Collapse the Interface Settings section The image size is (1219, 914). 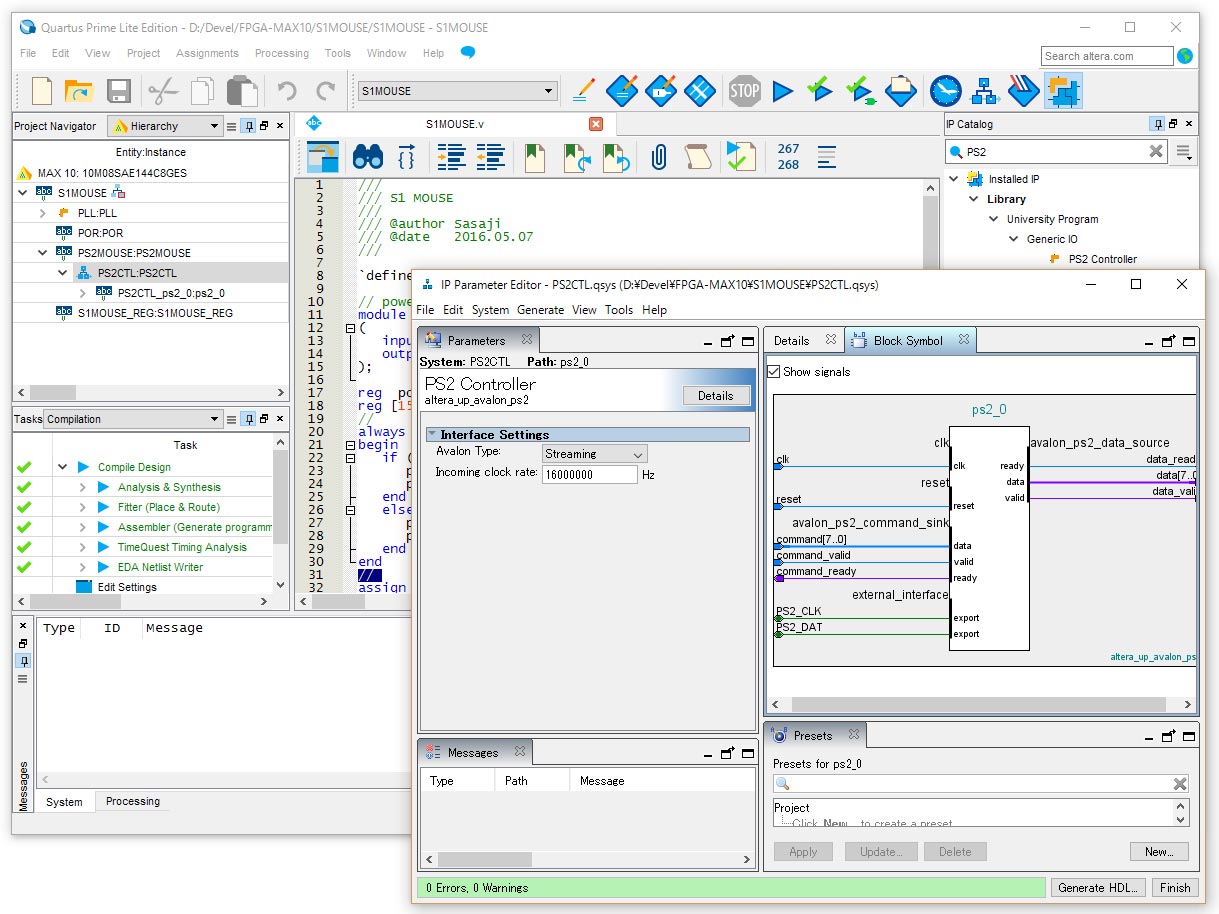click(x=432, y=435)
